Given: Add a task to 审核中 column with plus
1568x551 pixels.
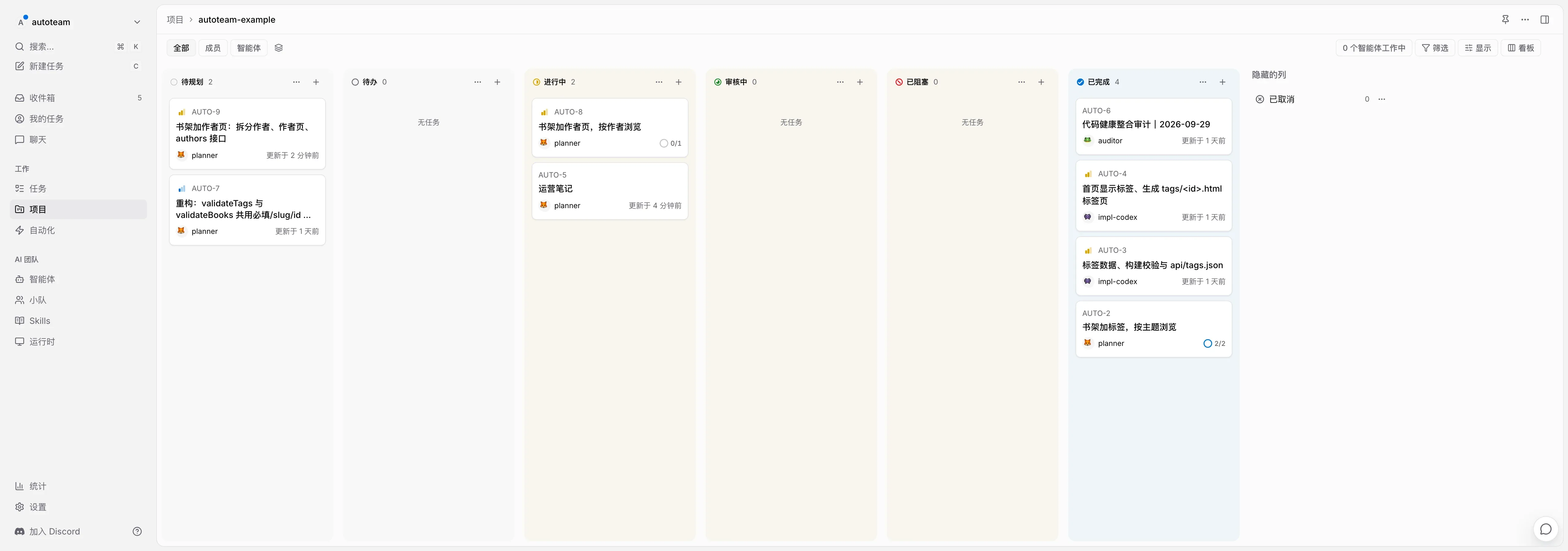Looking at the screenshot, I should [860, 82].
